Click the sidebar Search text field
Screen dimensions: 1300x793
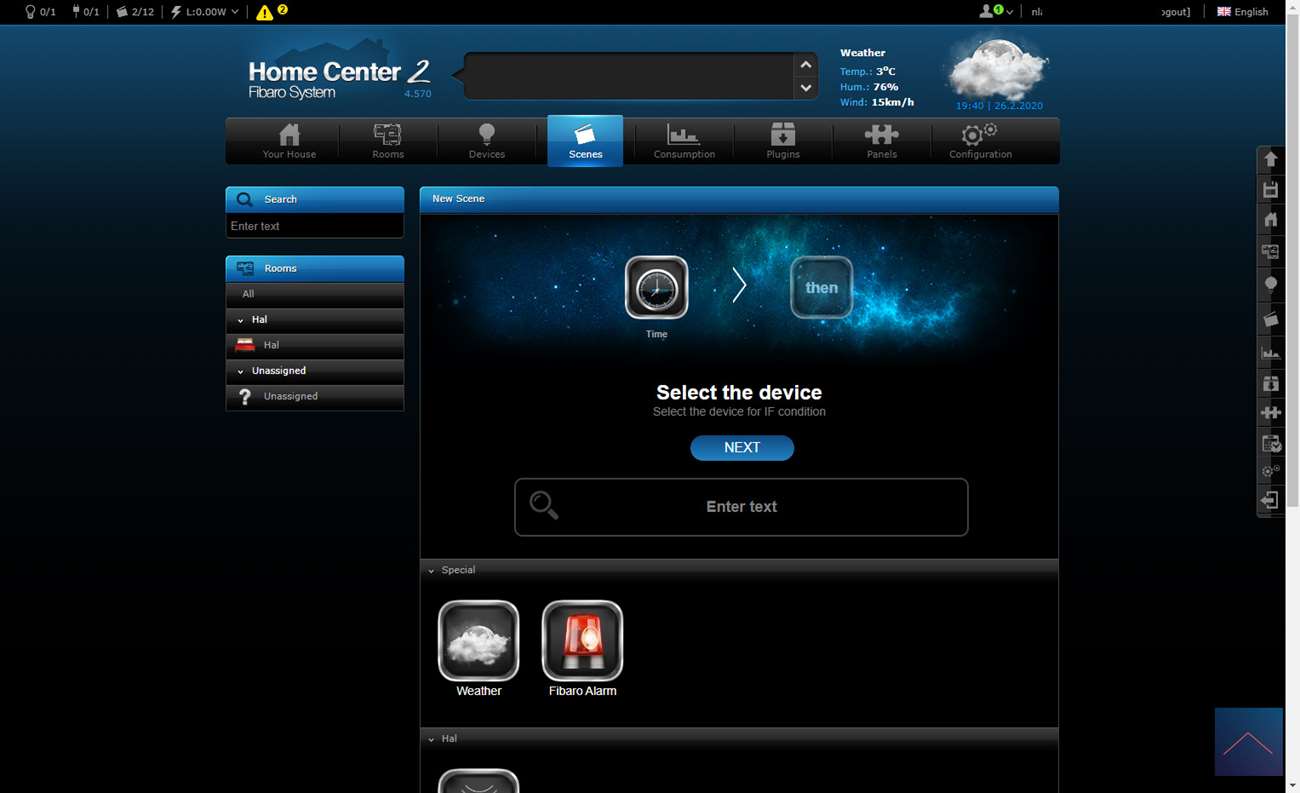[x=314, y=226]
